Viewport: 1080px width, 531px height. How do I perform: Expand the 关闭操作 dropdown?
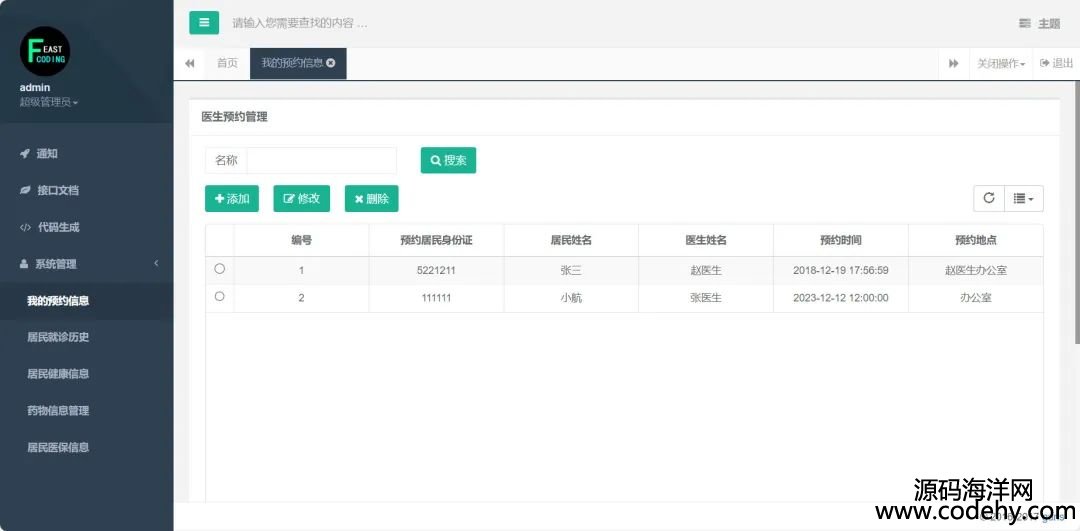pyautogui.click(x=1001, y=63)
